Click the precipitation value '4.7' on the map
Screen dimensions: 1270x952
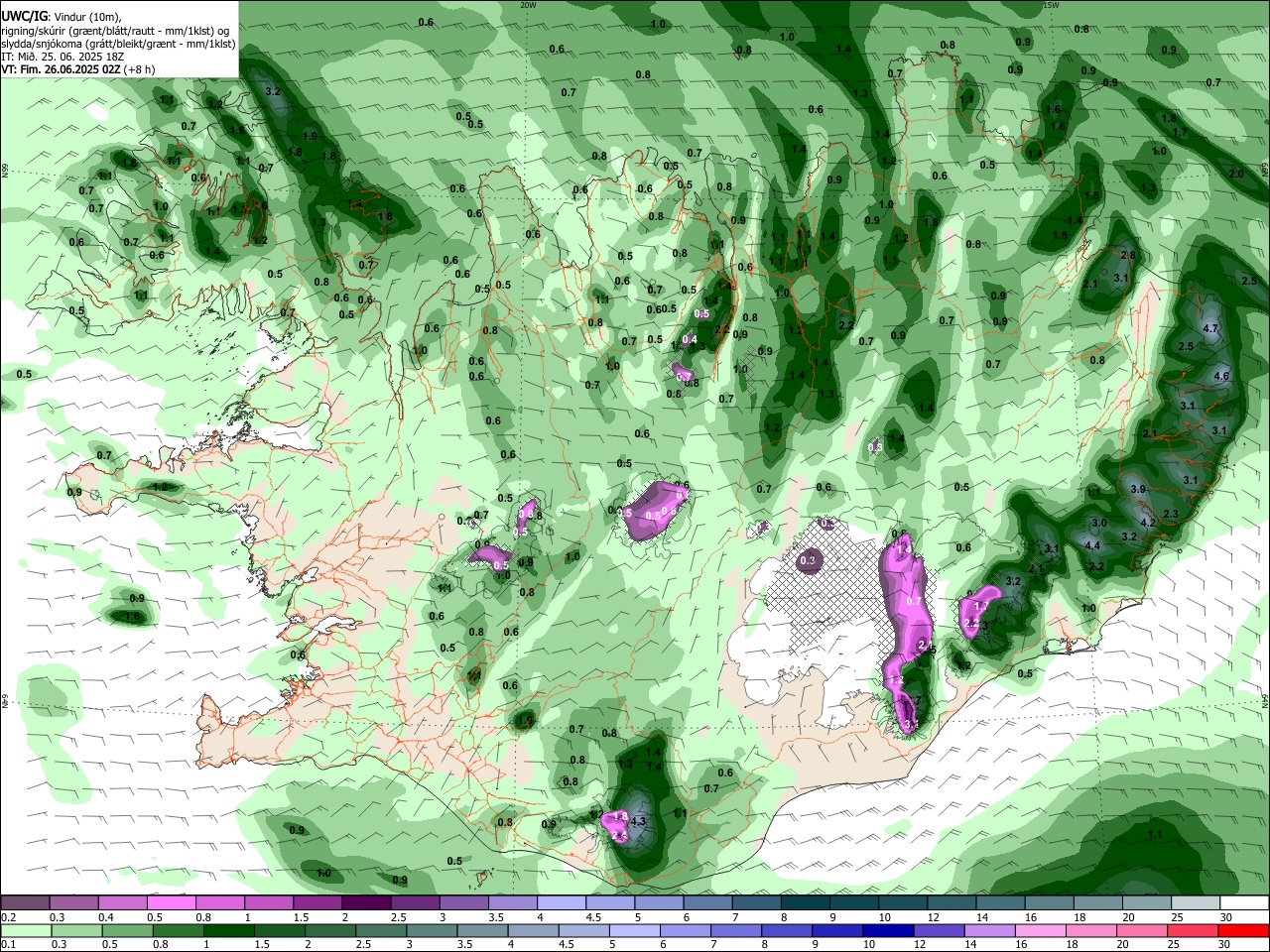point(1210,328)
